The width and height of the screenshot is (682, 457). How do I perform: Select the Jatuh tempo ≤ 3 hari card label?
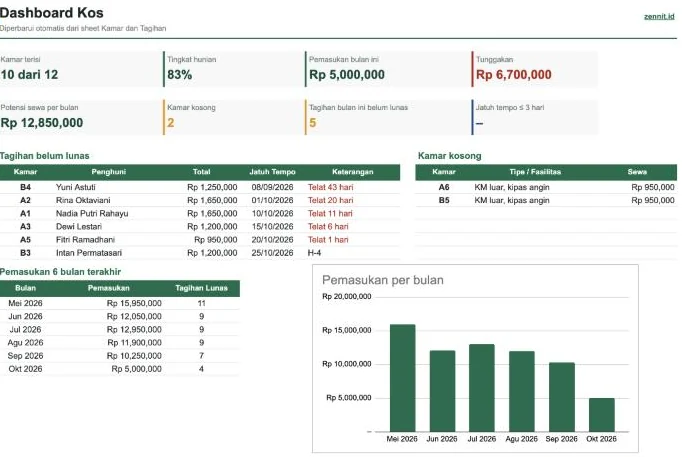[x=510, y=107]
